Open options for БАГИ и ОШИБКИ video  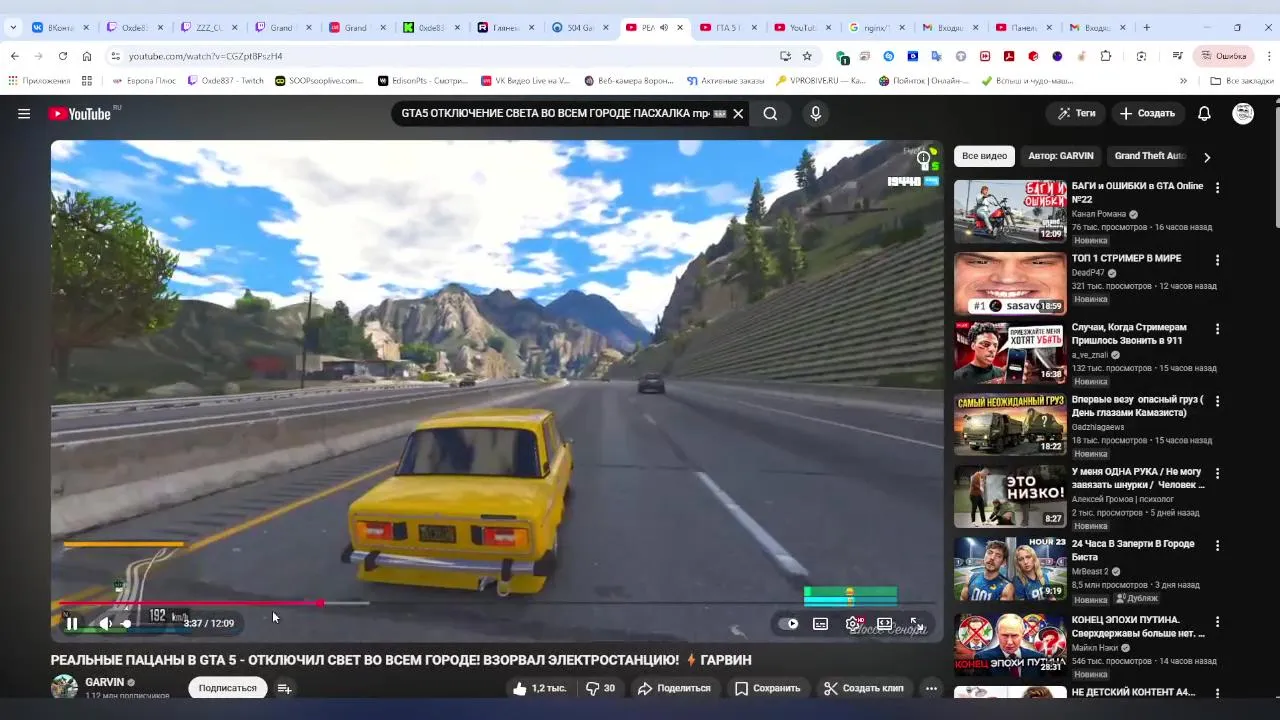[x=1217, y=188]
